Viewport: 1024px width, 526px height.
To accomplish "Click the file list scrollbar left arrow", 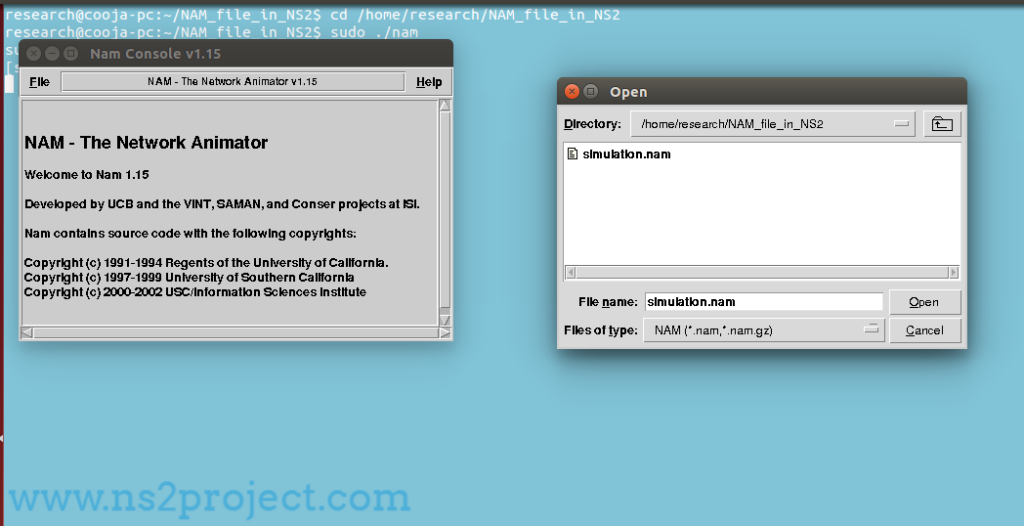I will [x=570, y=272].
